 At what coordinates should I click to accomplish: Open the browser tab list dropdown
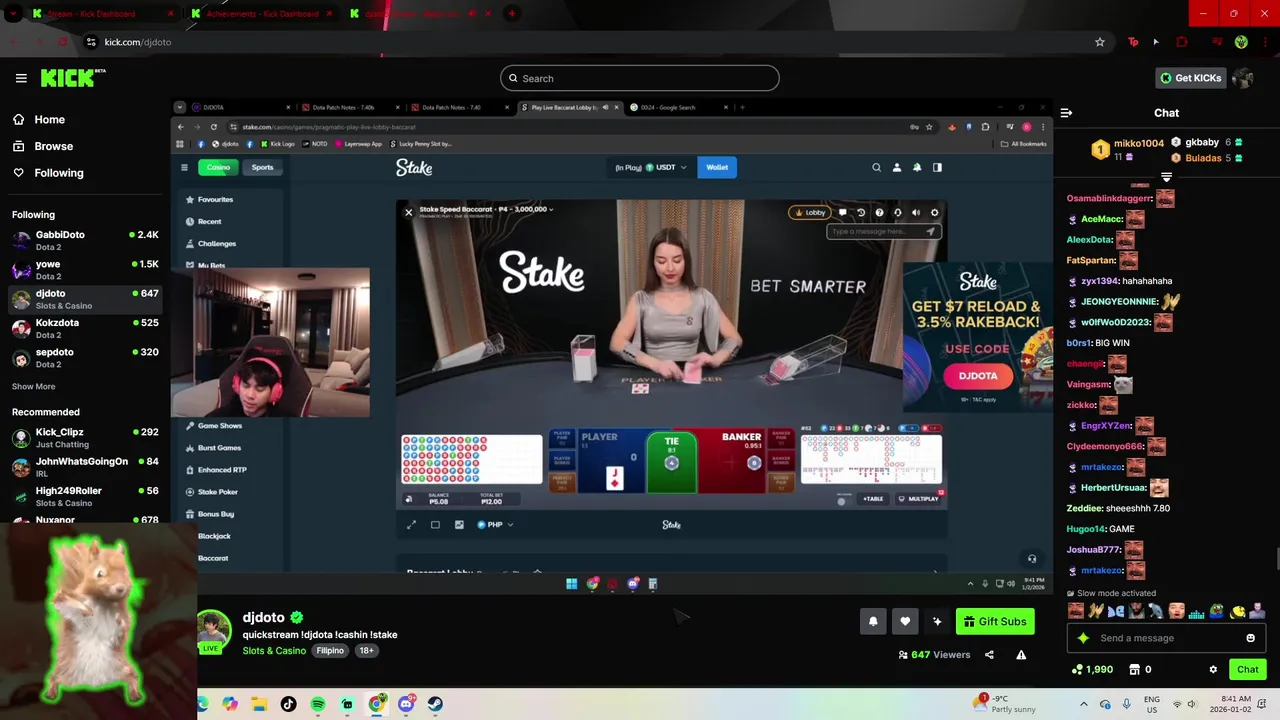pyautogui.click(x=13, y=14)
